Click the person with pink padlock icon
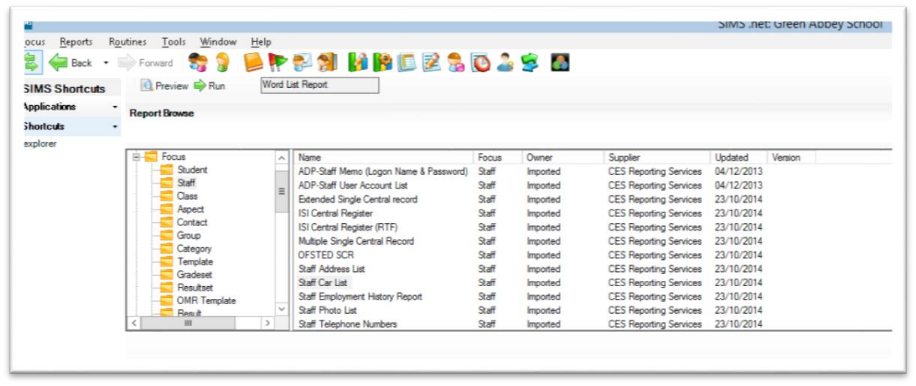Viewport: 916px width, 386px height. (x=456, y=62)
